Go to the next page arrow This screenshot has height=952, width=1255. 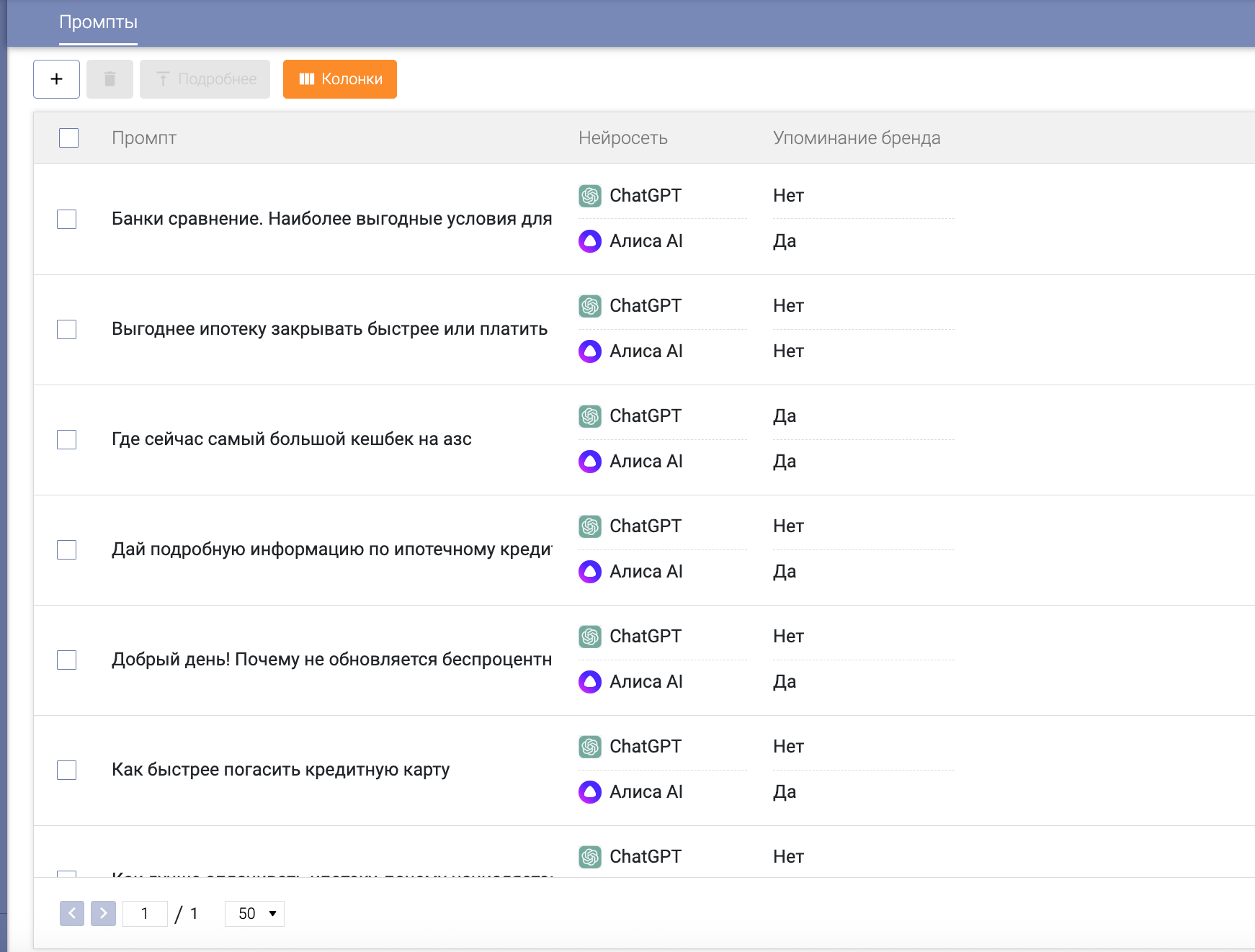(103, 914)
